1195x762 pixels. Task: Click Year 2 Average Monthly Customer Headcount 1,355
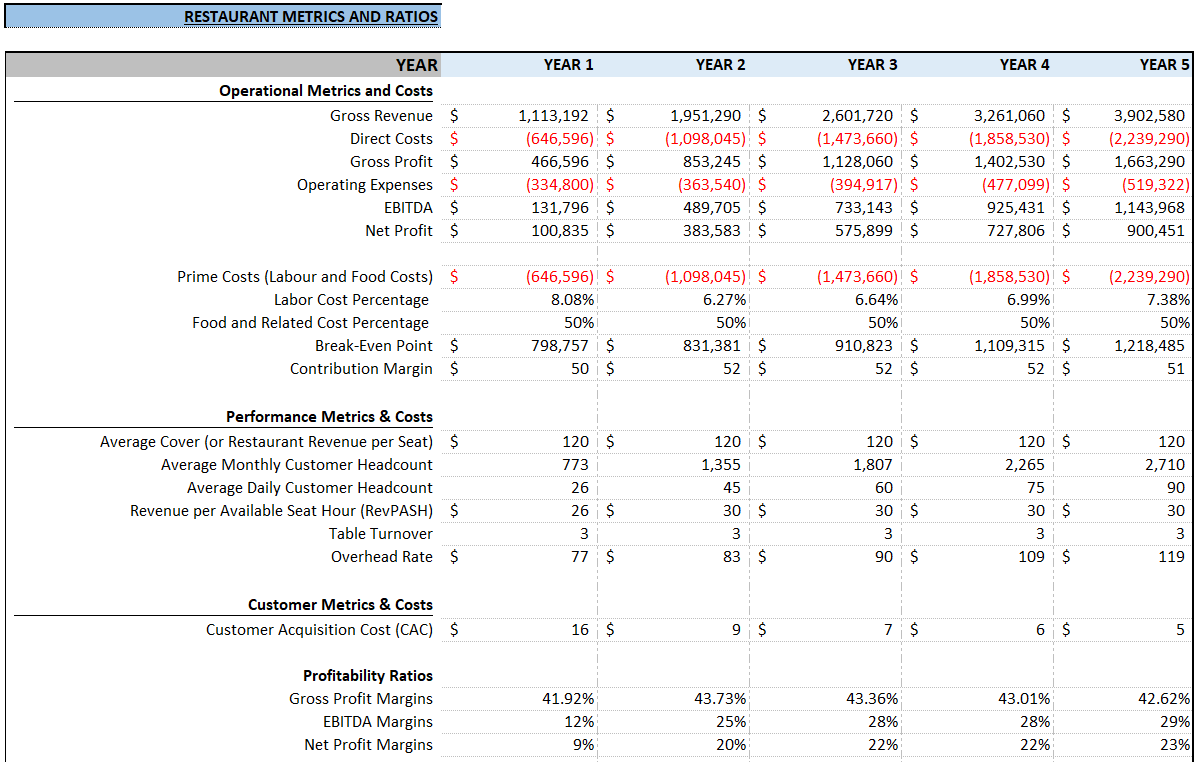(x=720, y=465)
